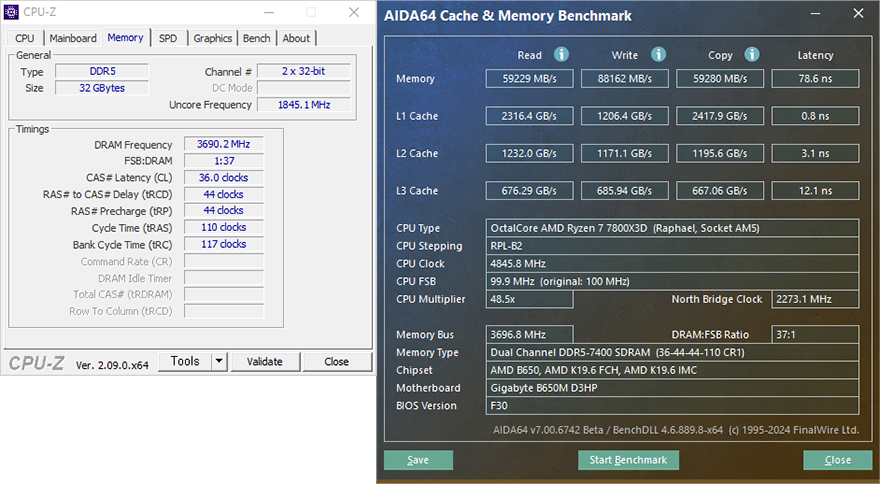Click the tRAS value 110 clocks
The image size is (880, 484).
coord(223,227)
